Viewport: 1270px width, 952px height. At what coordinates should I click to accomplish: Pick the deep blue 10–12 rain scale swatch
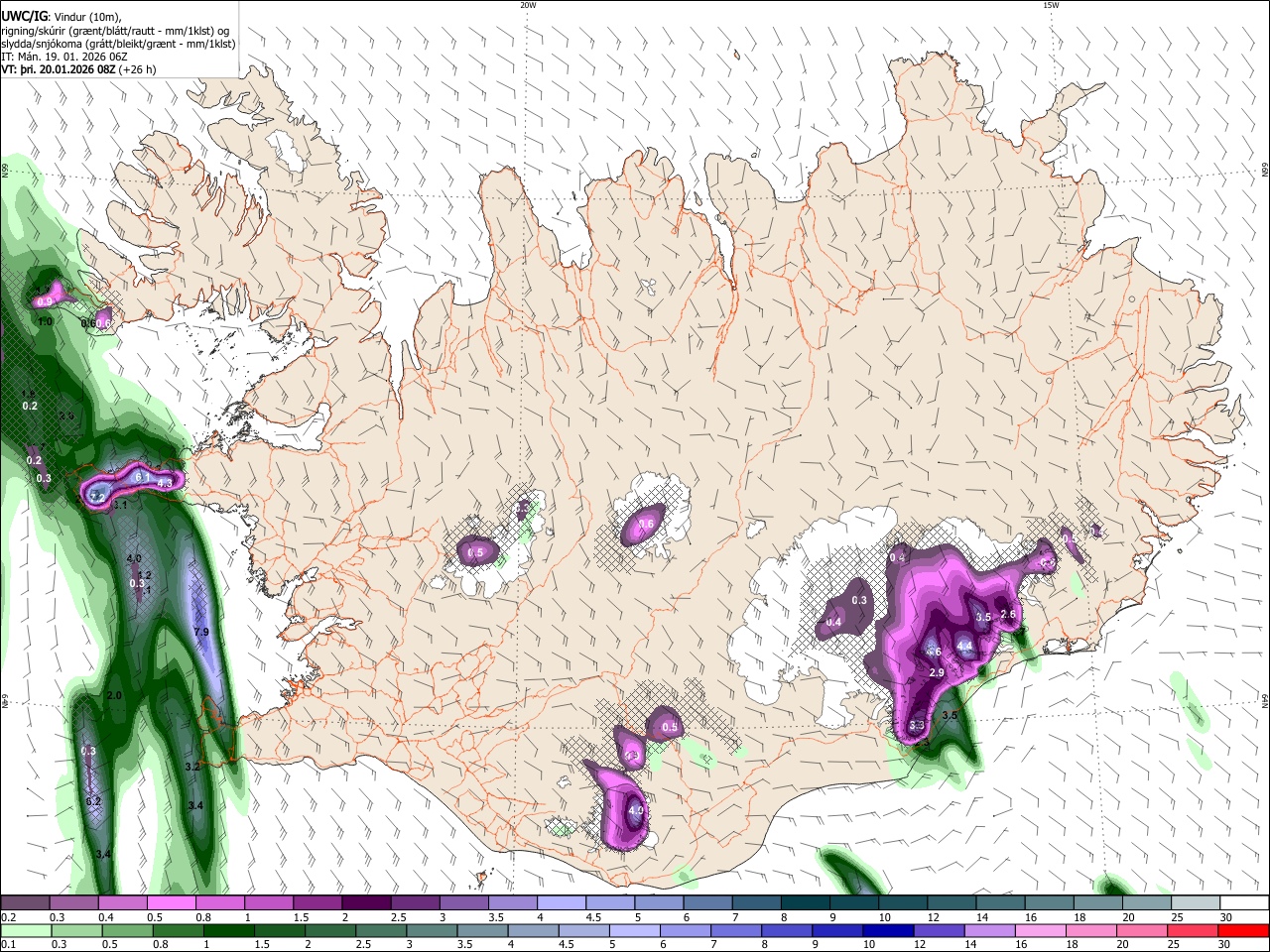tap(888, 930)
